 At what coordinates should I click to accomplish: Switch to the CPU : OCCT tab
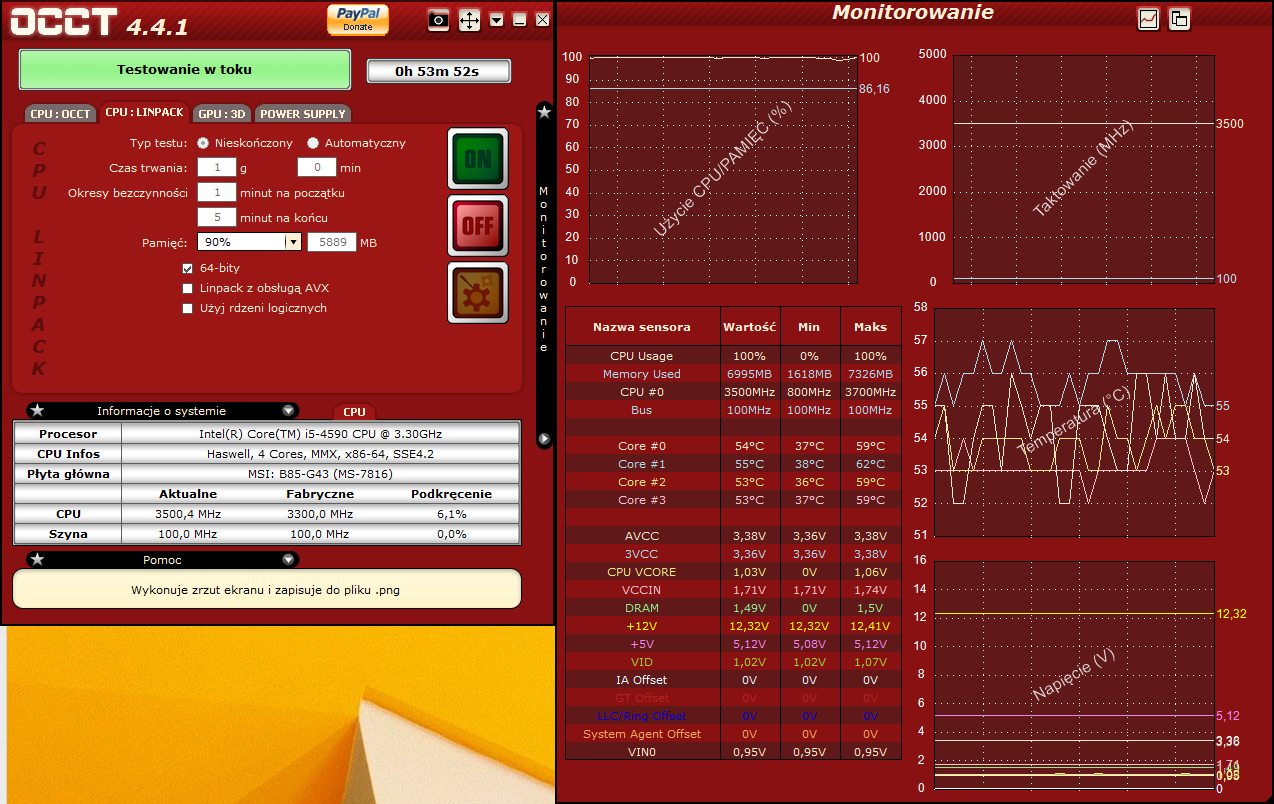(x=61, y=113)
